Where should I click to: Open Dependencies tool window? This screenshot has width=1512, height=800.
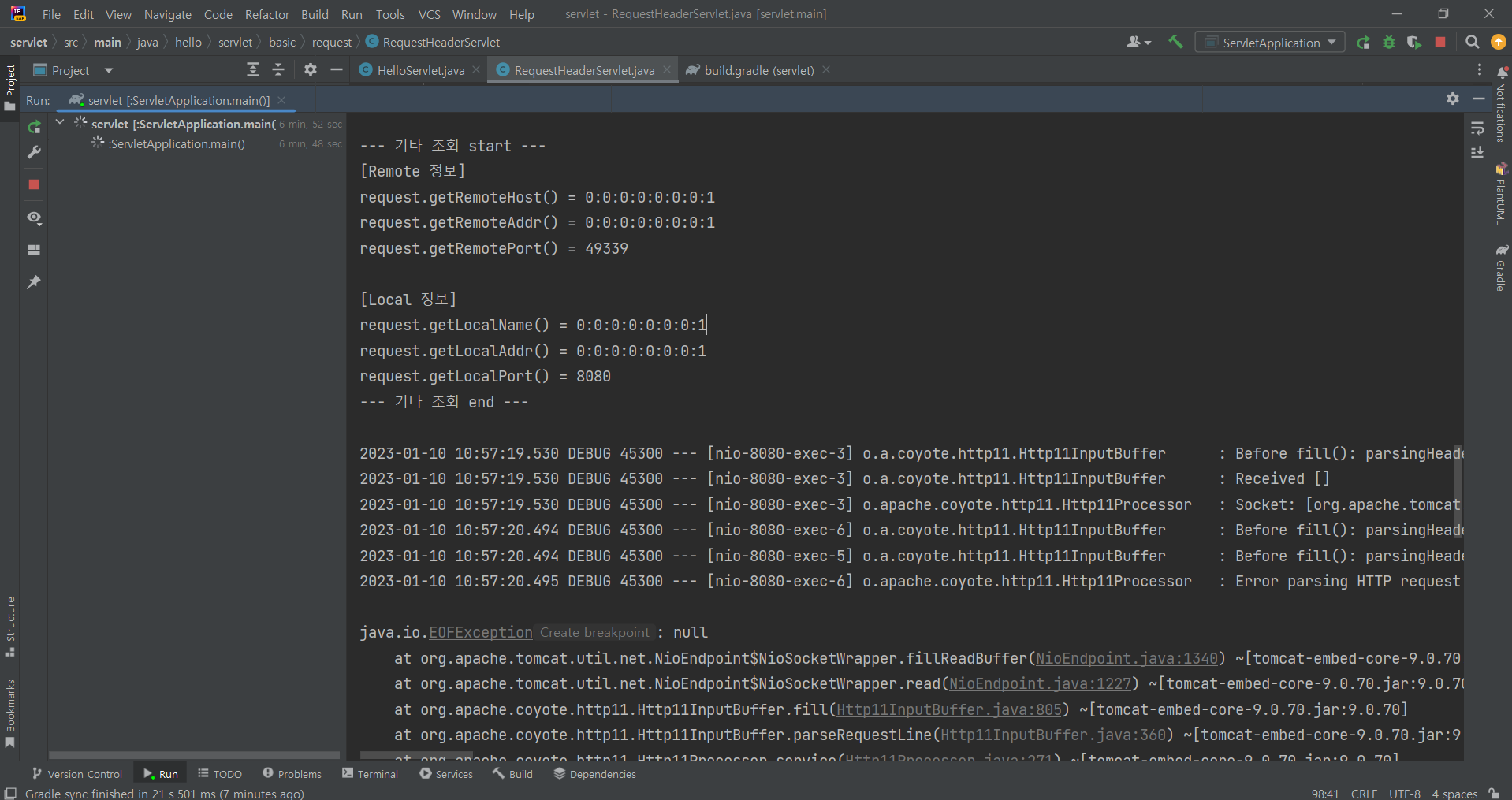click(594, 774)
